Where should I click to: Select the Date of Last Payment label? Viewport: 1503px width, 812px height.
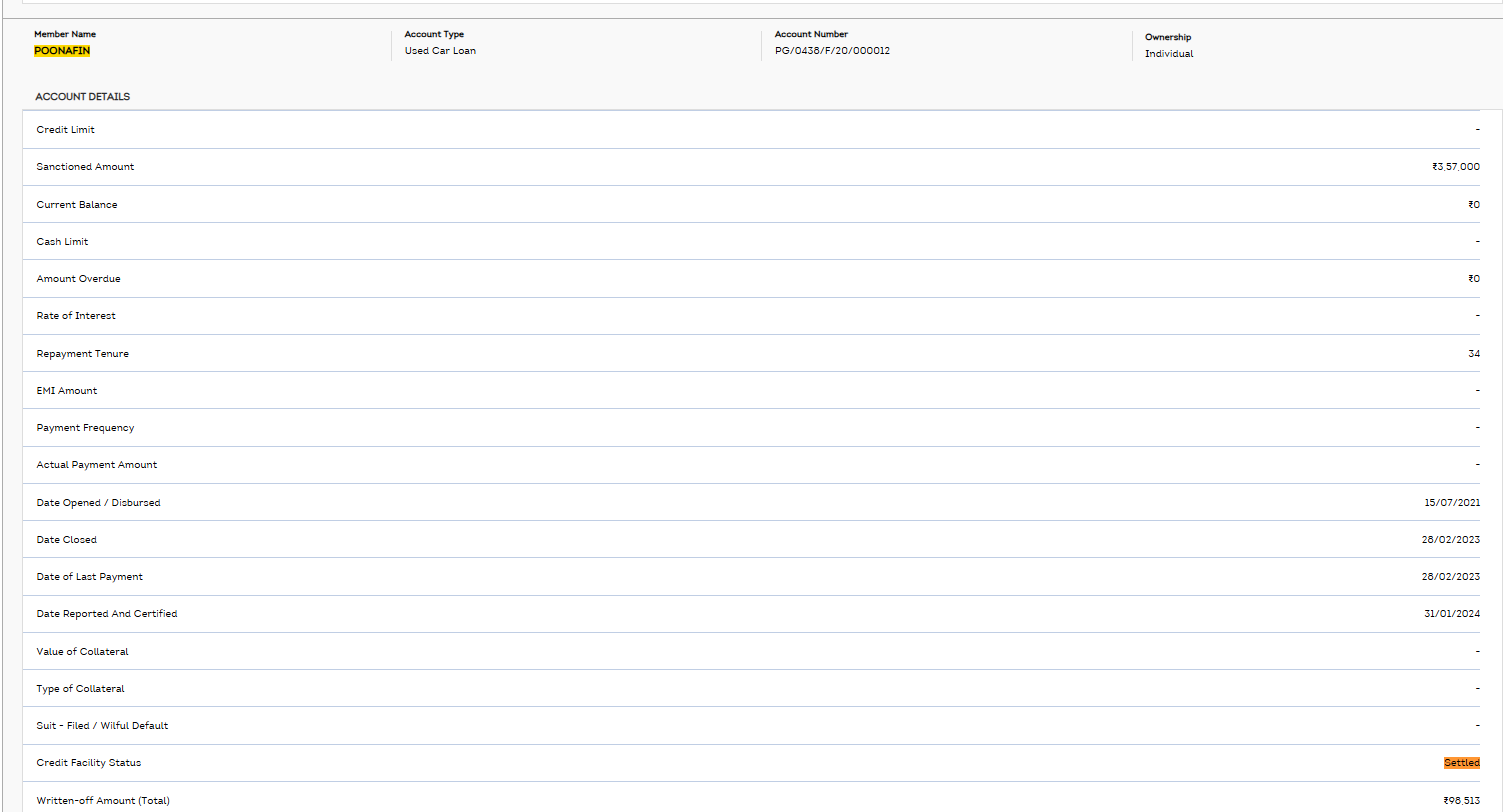click(89, 577)
